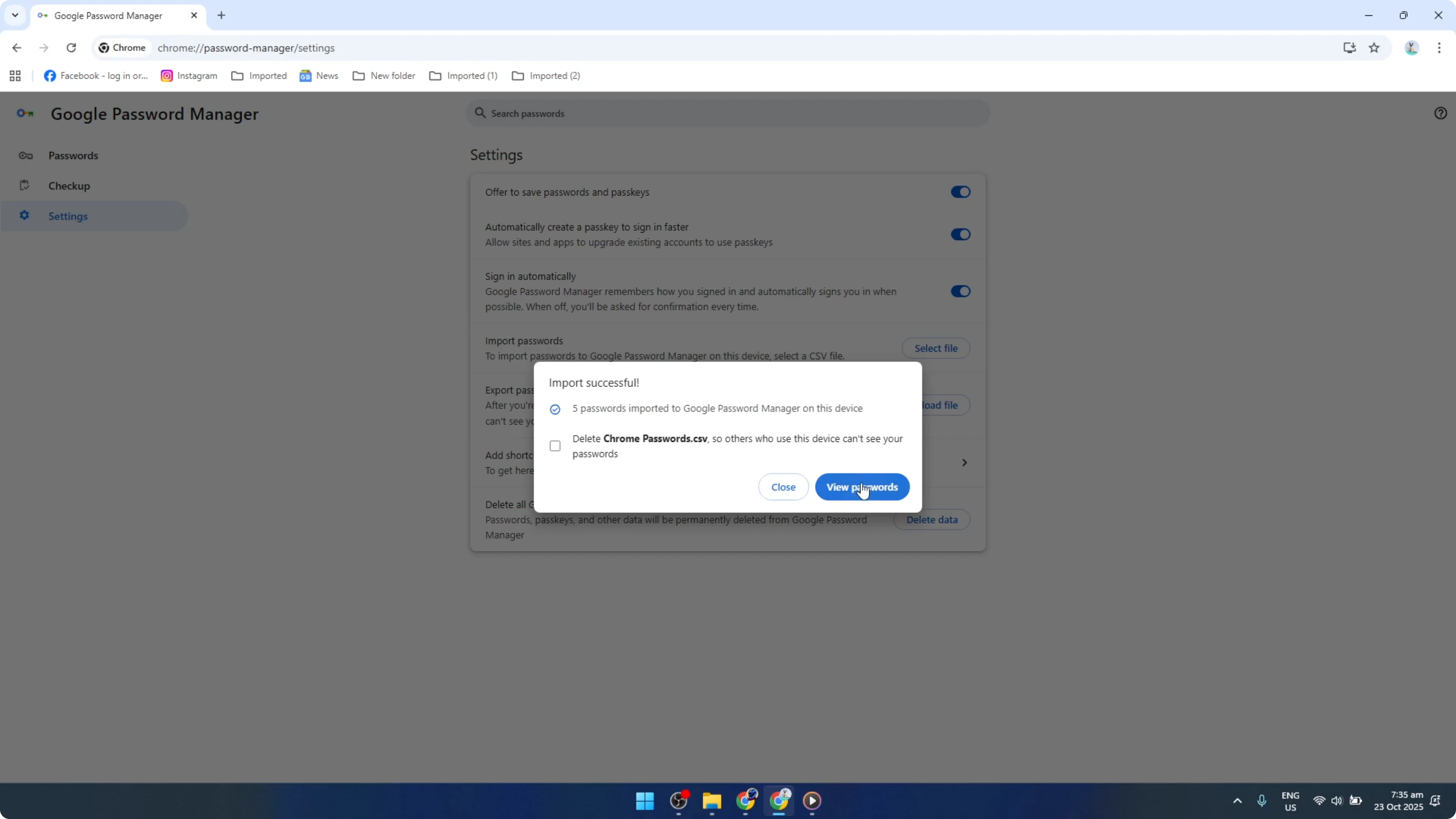1456x819 pixels.
Task: Open the active Chrome taskbar icon
Action: point(779,800)
